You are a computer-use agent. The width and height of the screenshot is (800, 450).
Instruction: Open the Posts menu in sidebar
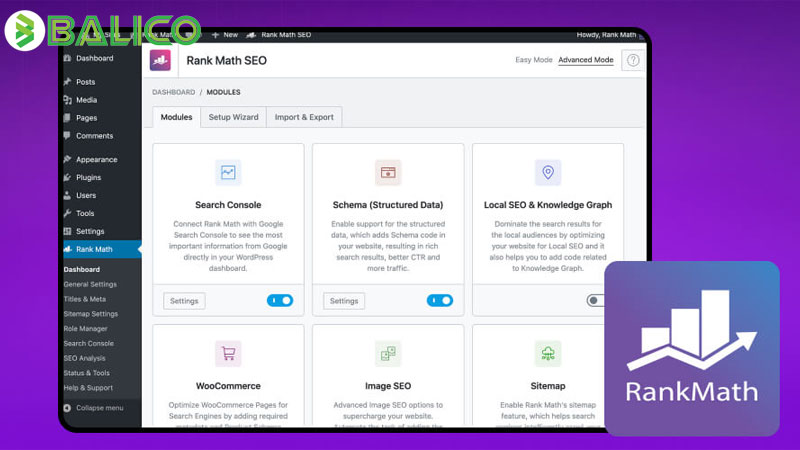(x=86, y=82)
